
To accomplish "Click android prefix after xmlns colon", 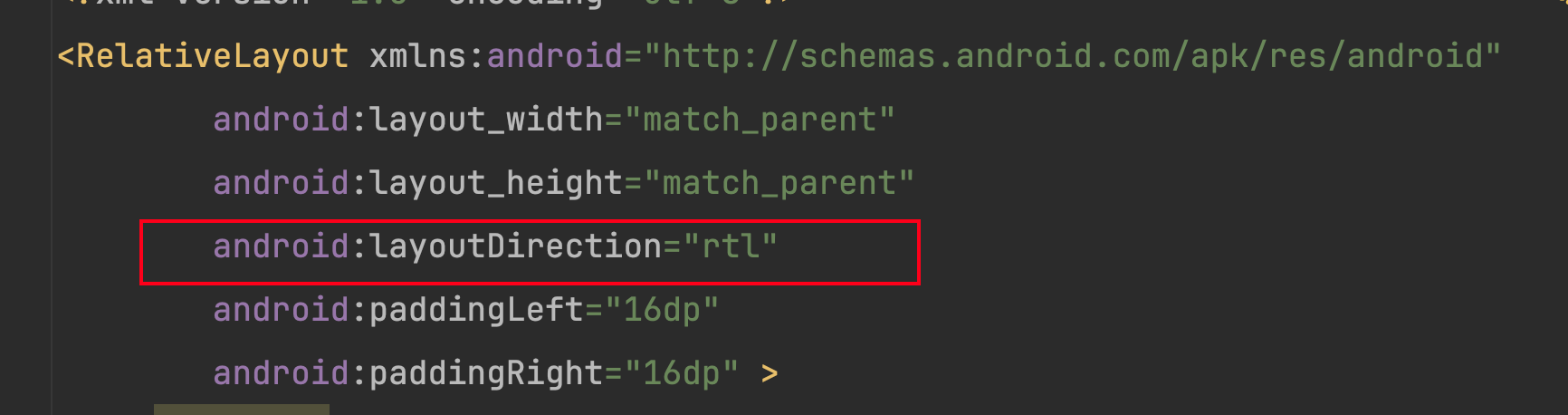I will point(555,56).
